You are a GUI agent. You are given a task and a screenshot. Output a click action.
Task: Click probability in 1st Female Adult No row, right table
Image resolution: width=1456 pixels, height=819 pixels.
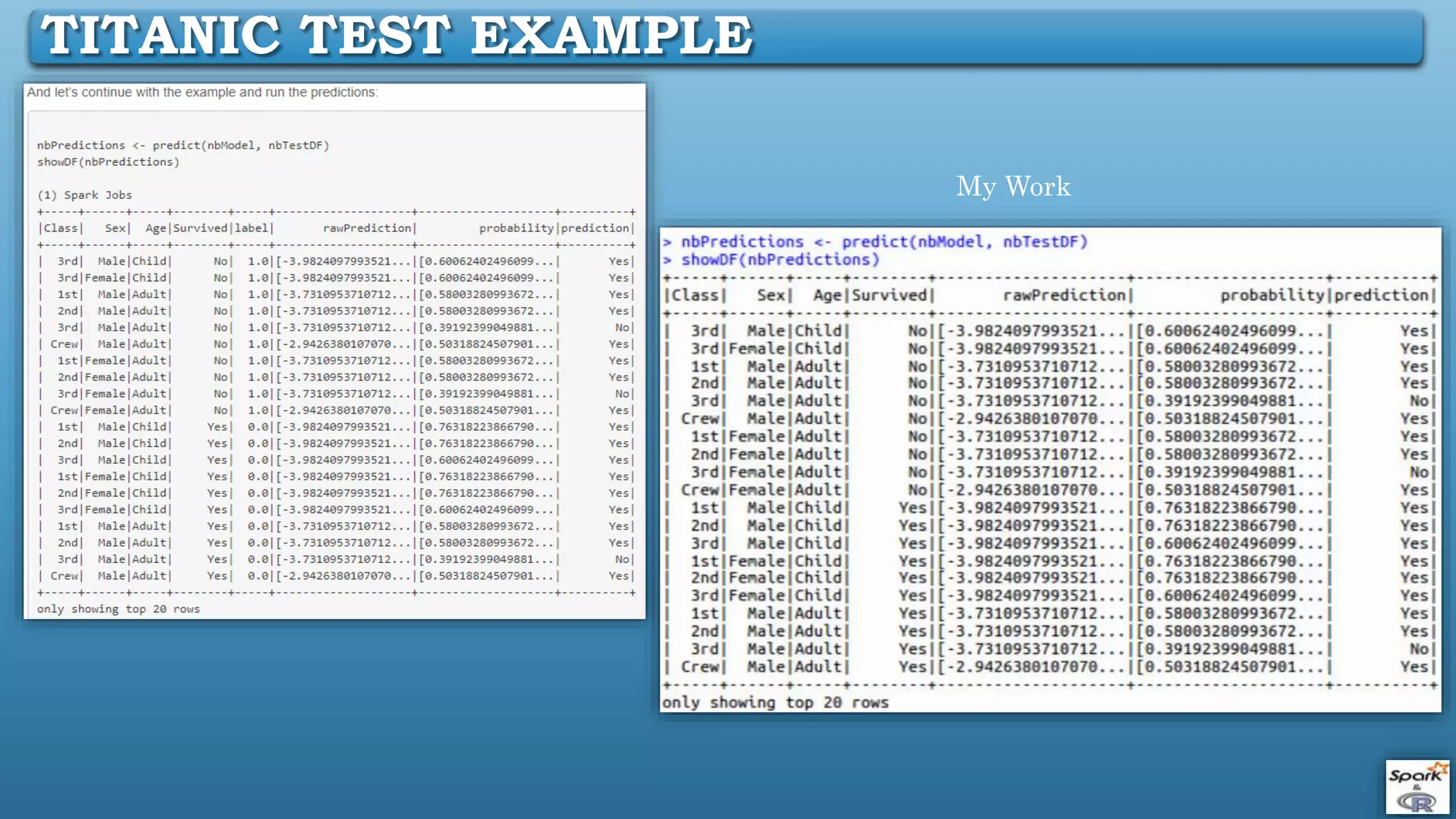pyautogui.click(x=1231, y=437)
